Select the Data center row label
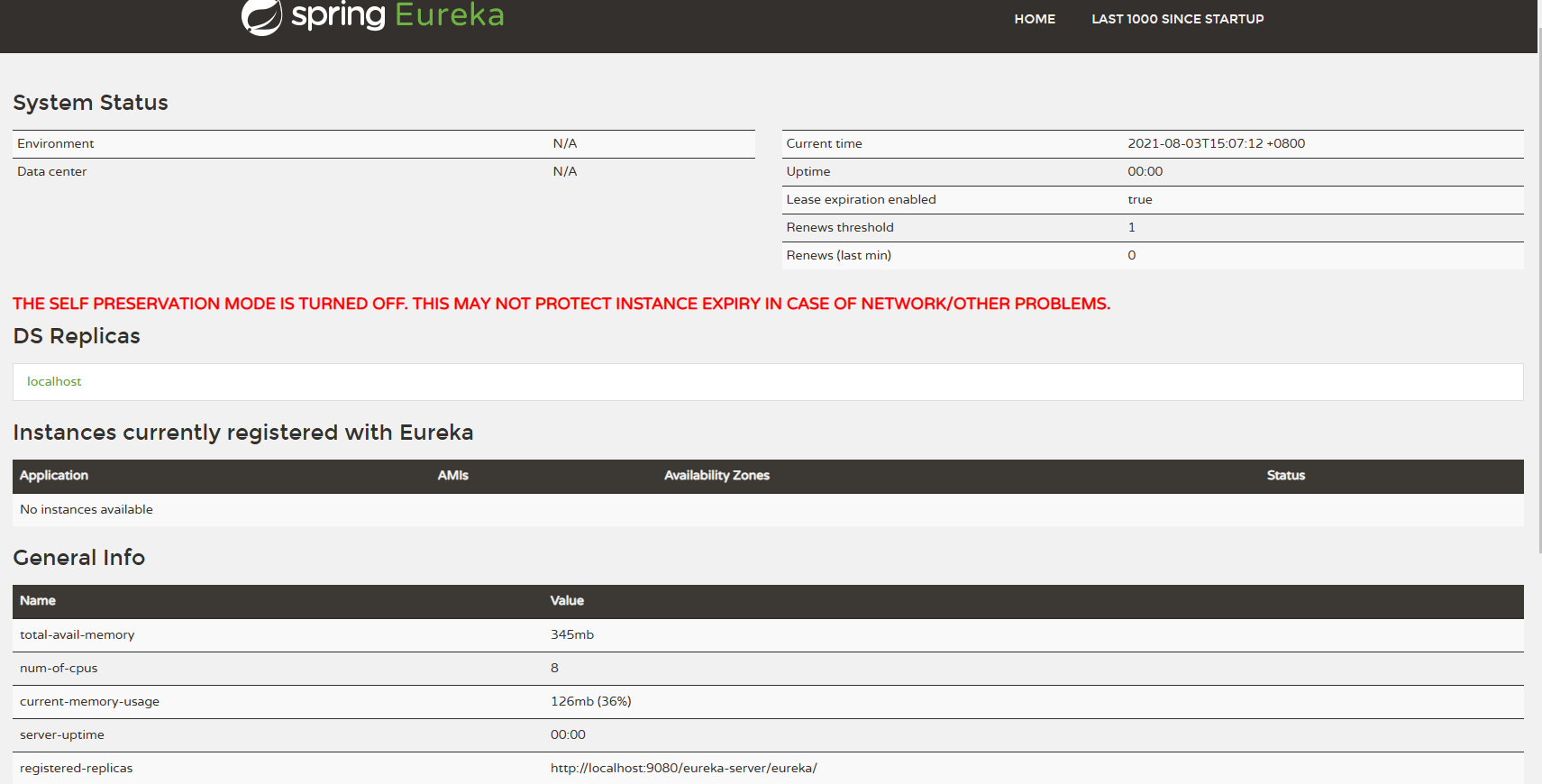Viewport: 1542px width, 784px height. point(51,171)
